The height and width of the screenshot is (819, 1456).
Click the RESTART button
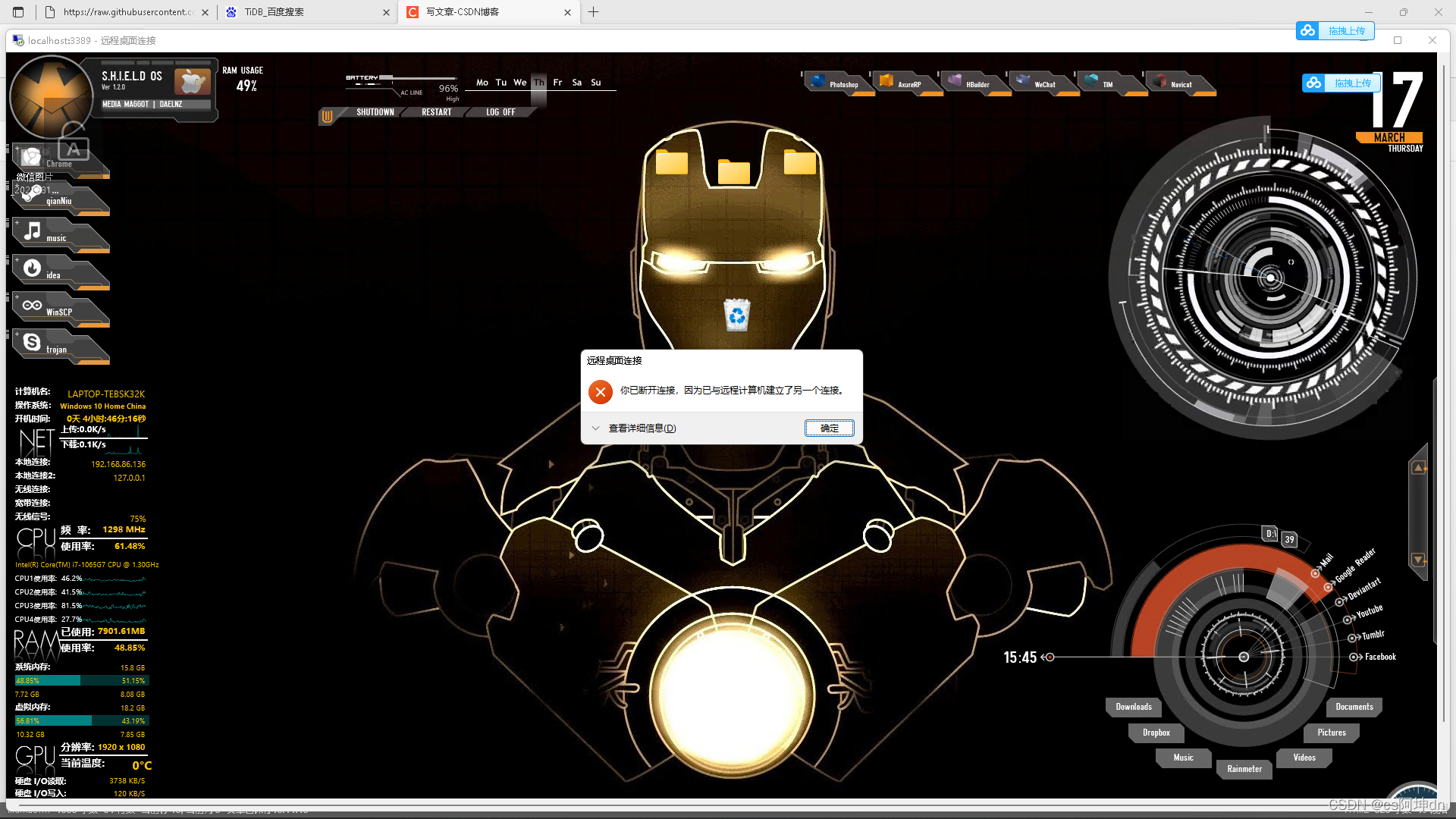[437, 112]
